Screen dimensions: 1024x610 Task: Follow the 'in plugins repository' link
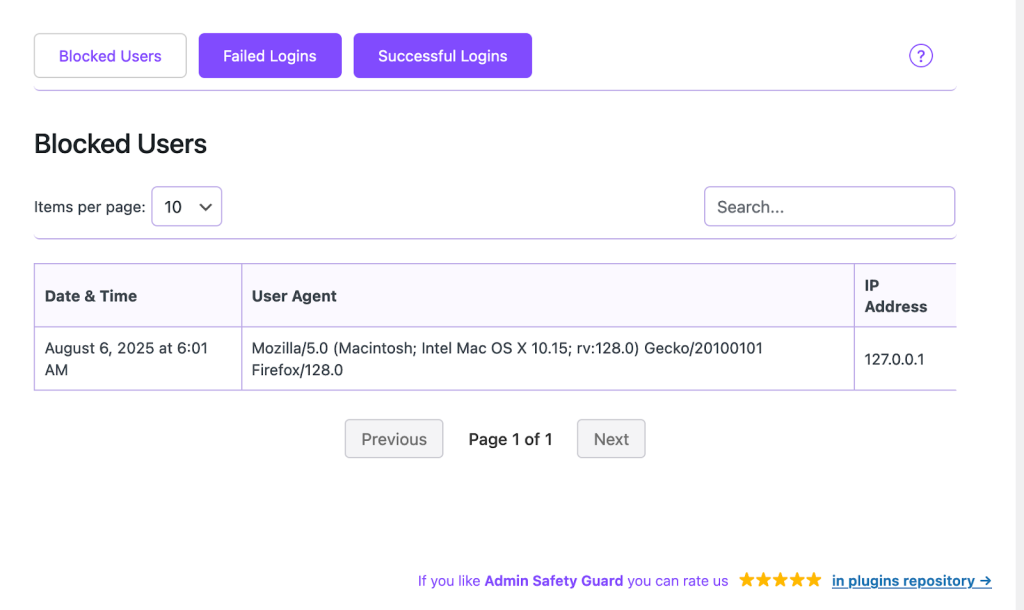click(911, 580)
